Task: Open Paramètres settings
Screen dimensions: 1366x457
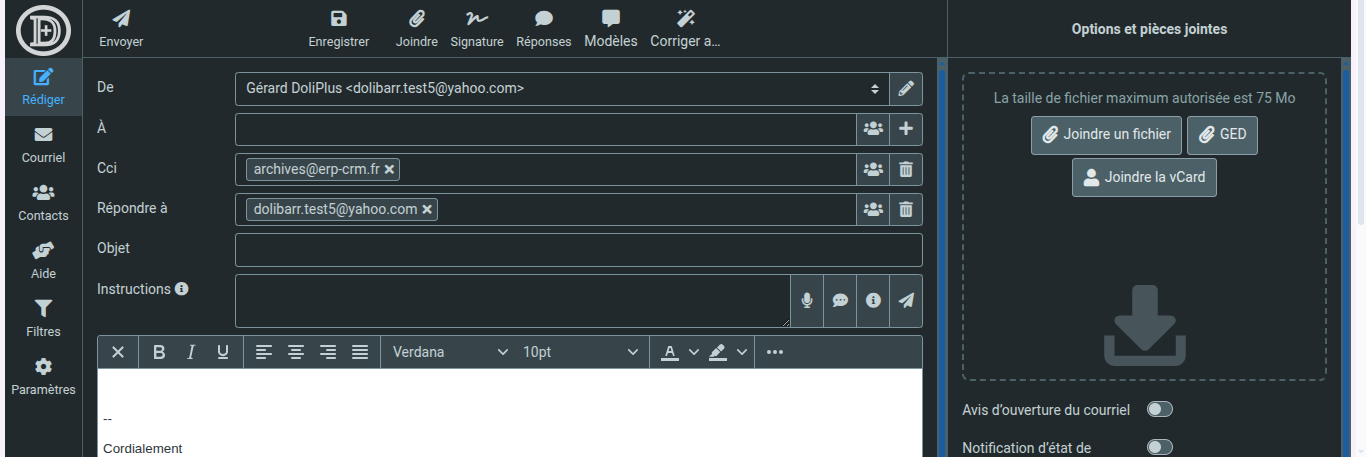Action: [x=43, y=377]
